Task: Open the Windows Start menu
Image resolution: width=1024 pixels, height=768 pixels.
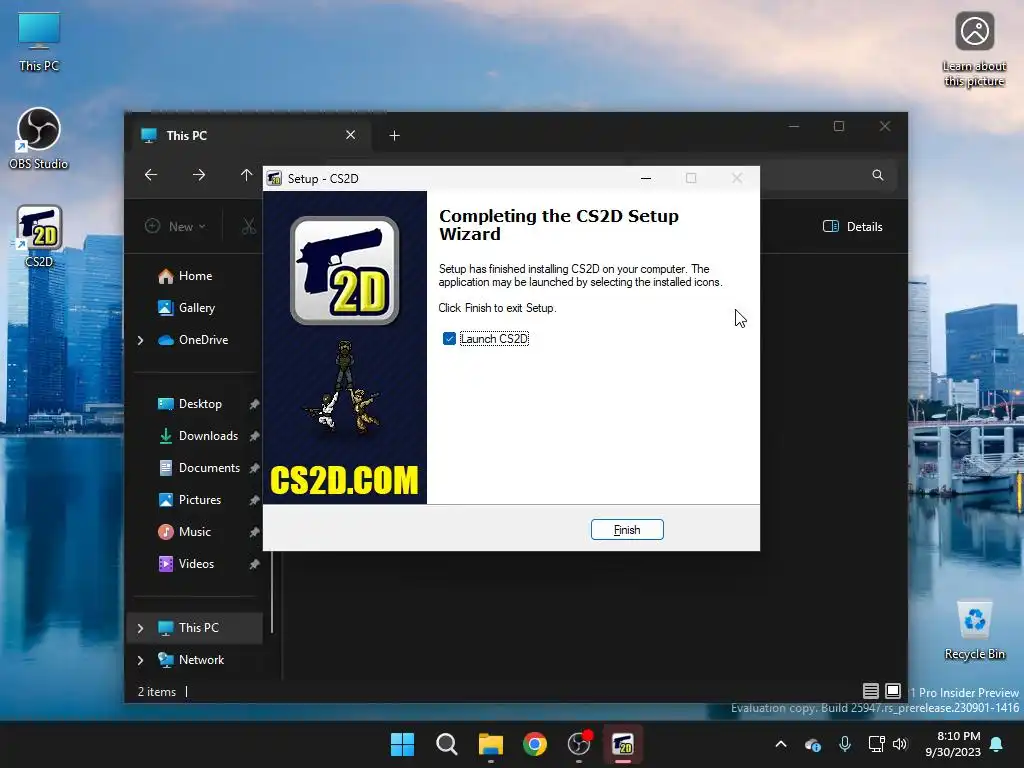Action: coord(402,744)
